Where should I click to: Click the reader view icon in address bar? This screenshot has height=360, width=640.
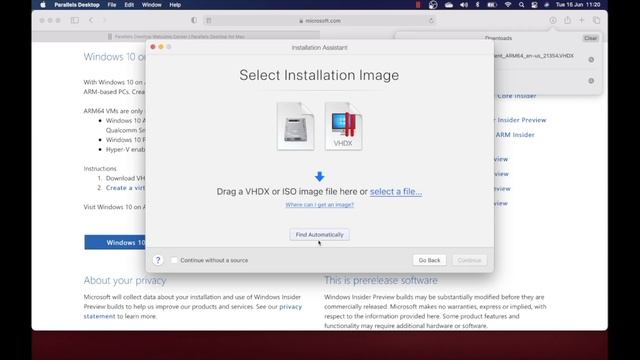click(x=209, y=20)
